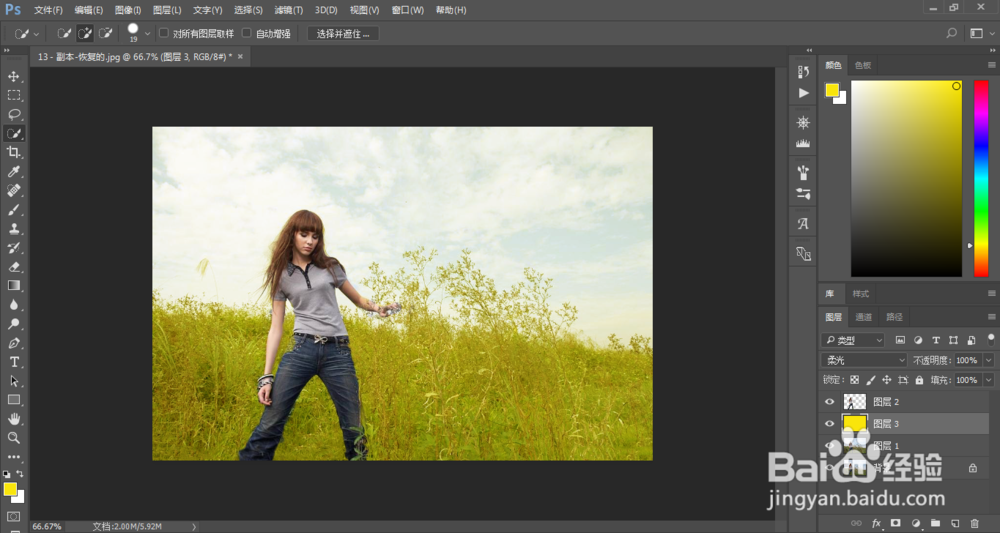Open the 文件(F) menu
This screenshot has width=1000, height=533.
click(48, 10)
